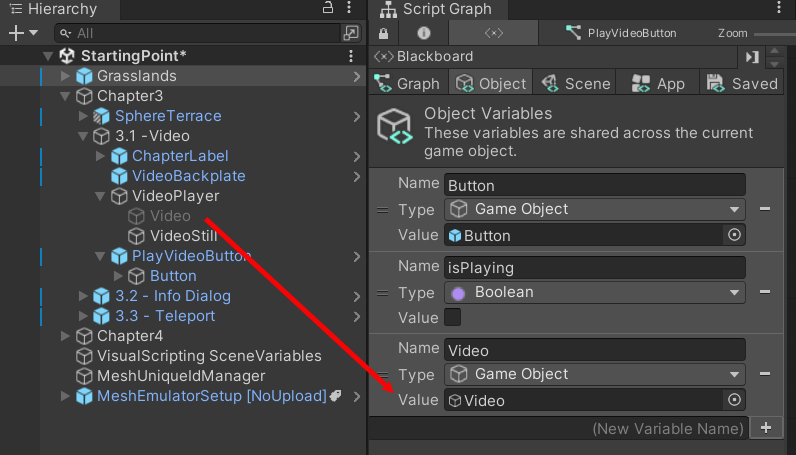Expand the 3.3 - Teleport object
The width and height of the screenshot is (796, 455).
point(83,316)
